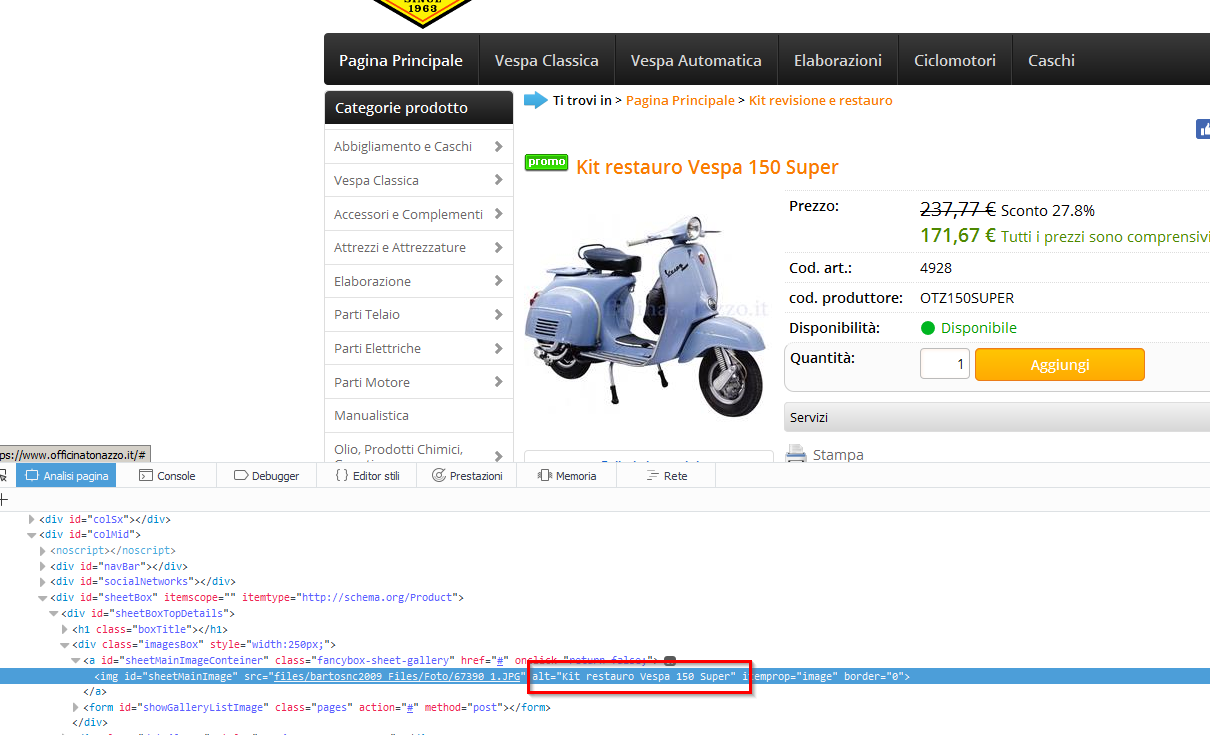Screen dimensions: 1210x735
Task: Expand the navBar div node
Action: [x=43, y=566]
